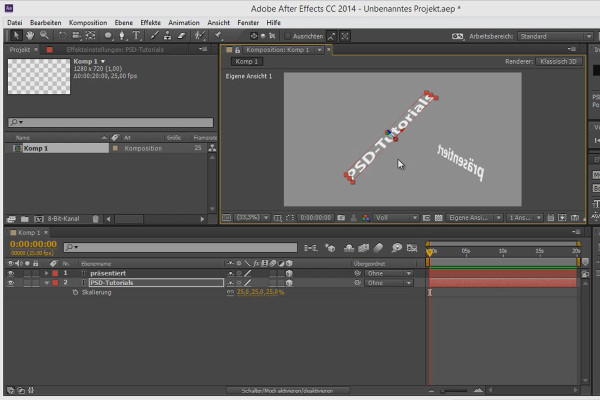Select the Eraser tool
This screenshot has height=400, width=600.
[181, 36]
